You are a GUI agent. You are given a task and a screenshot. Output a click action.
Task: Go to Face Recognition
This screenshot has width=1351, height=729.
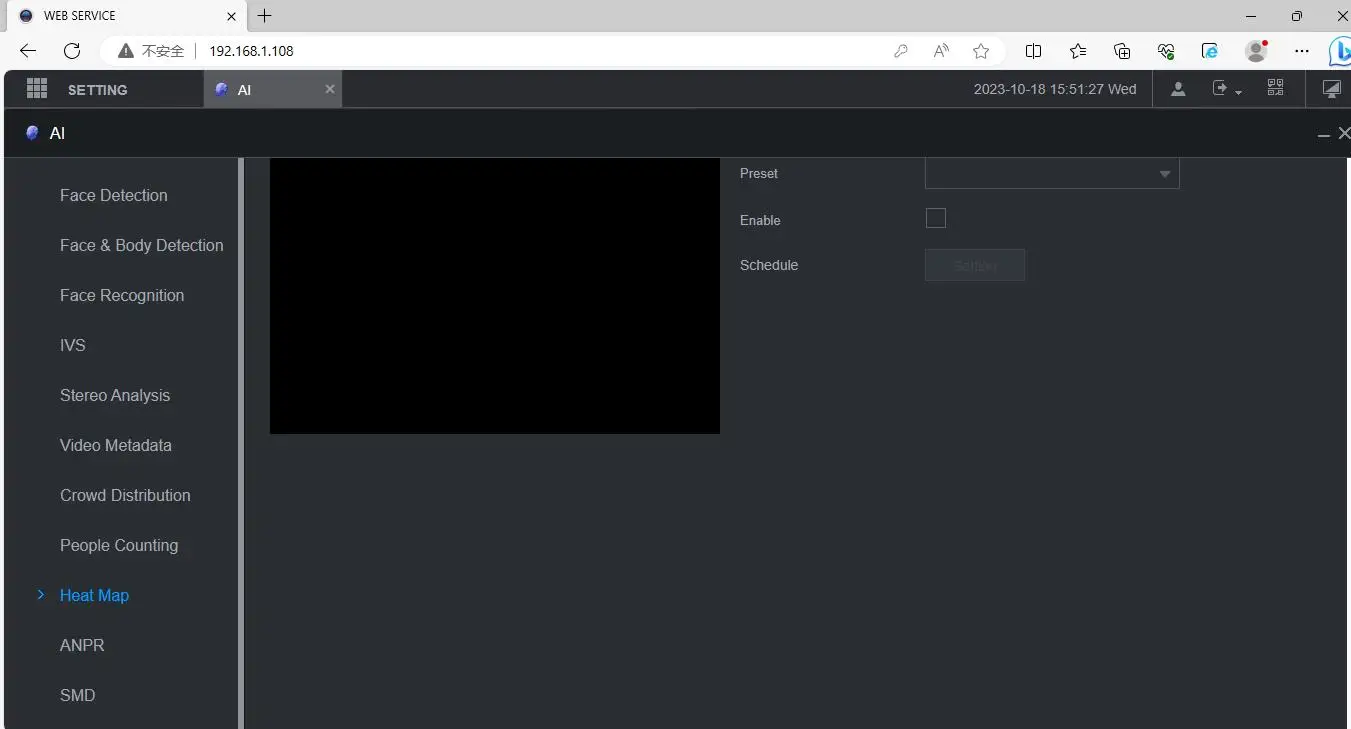pyautogui.click(x=122, y=295)
